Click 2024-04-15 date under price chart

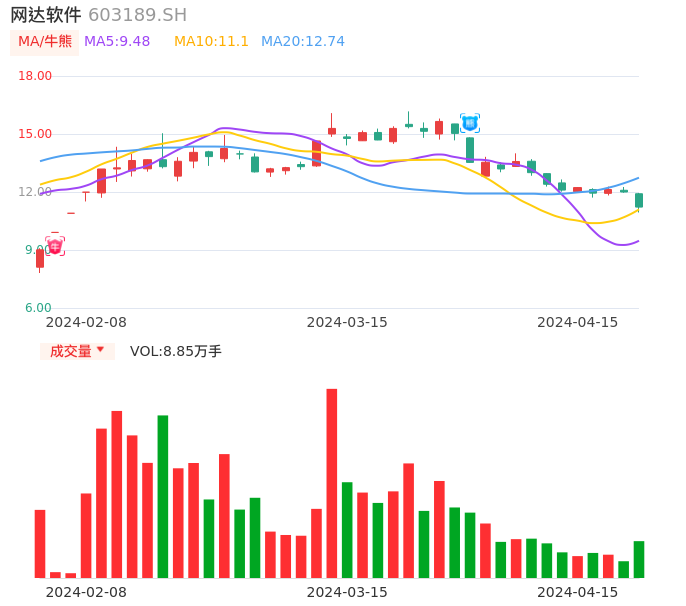pyautogui.click(x=578, y=323)
